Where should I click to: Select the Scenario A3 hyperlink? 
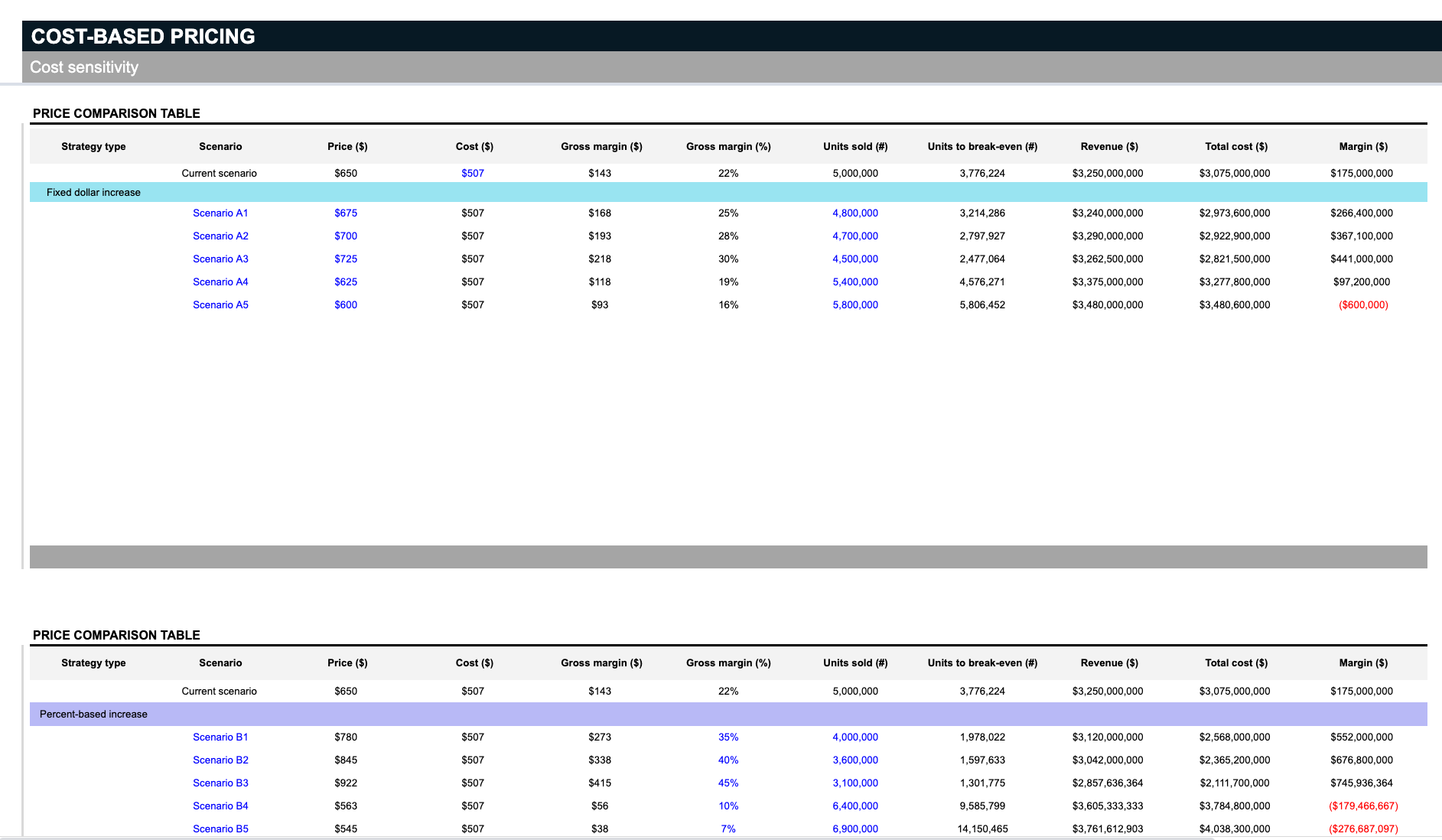(220, 259)
